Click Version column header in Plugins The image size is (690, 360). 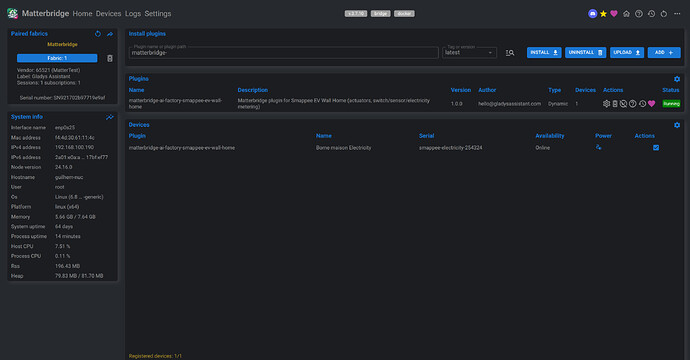coord(461,90)
